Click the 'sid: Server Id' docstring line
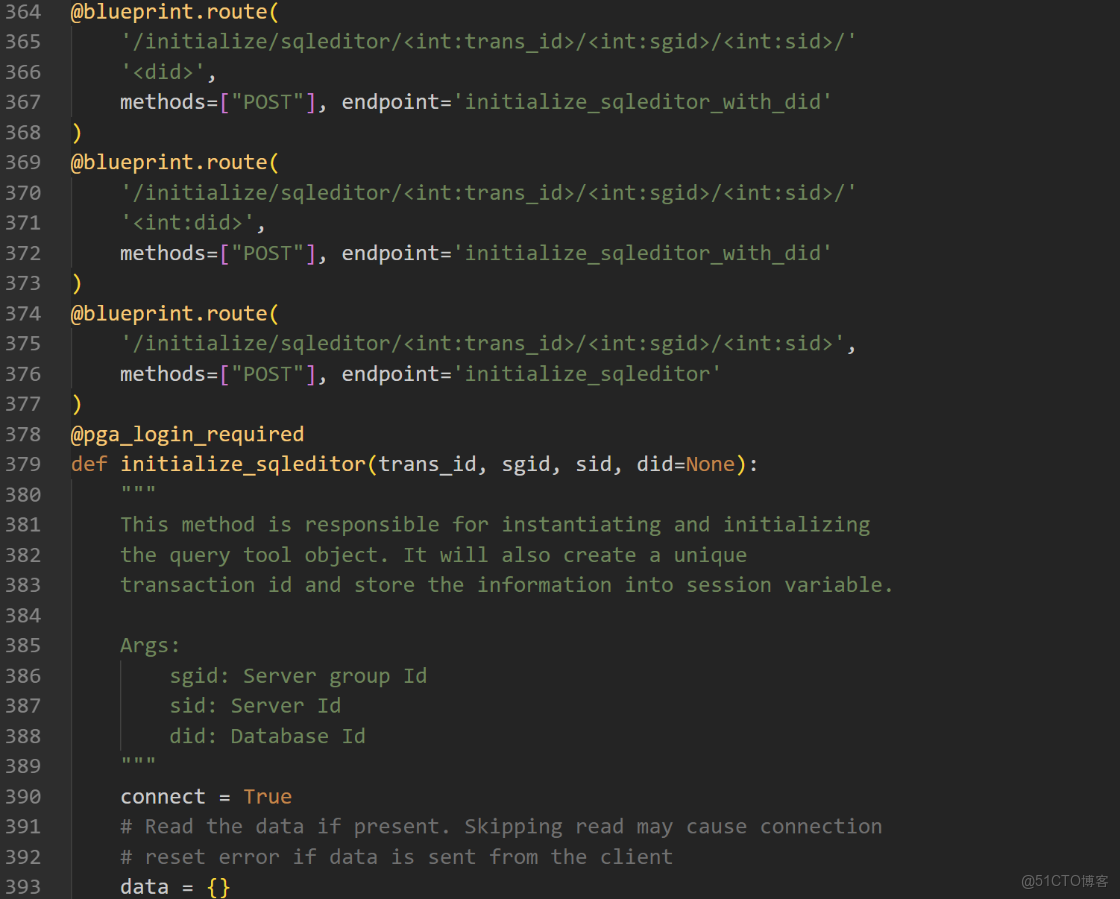 [254, 705]
